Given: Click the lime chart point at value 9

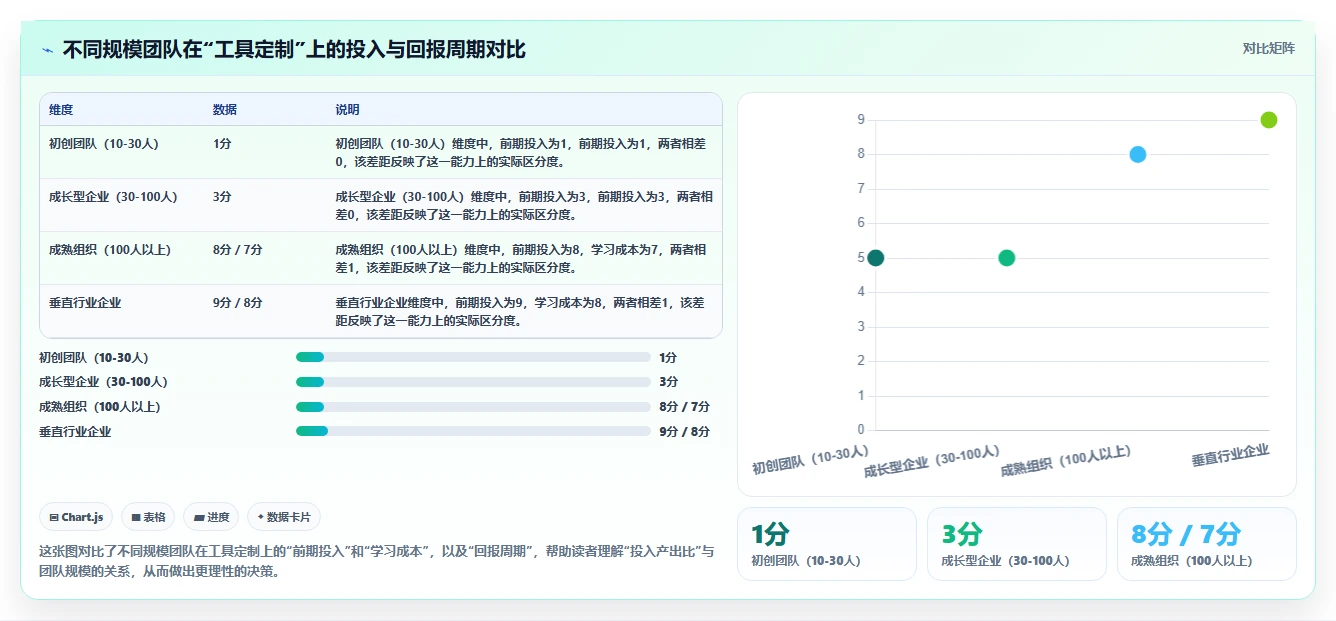Looking at the screenshot, I should tap(1269, 120).
